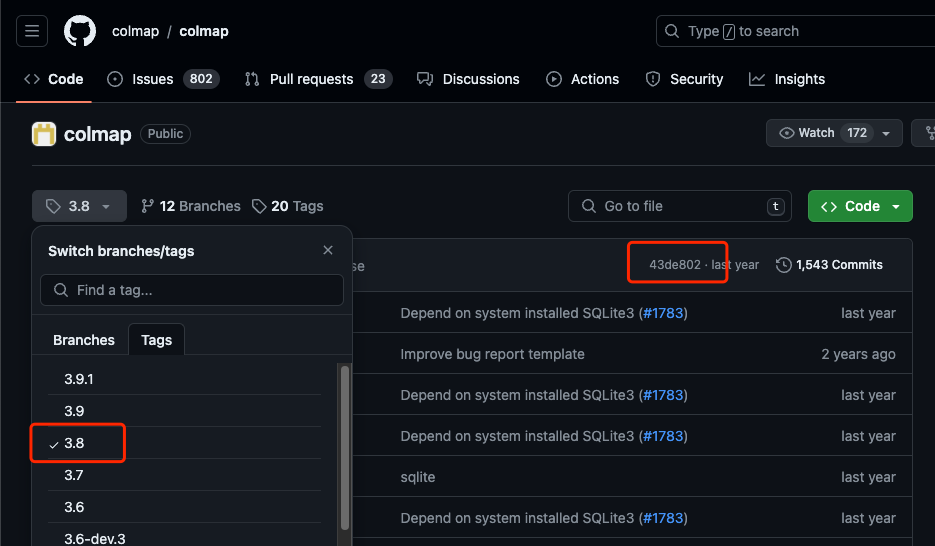Select tag 3.6

(x=184, y=507)
